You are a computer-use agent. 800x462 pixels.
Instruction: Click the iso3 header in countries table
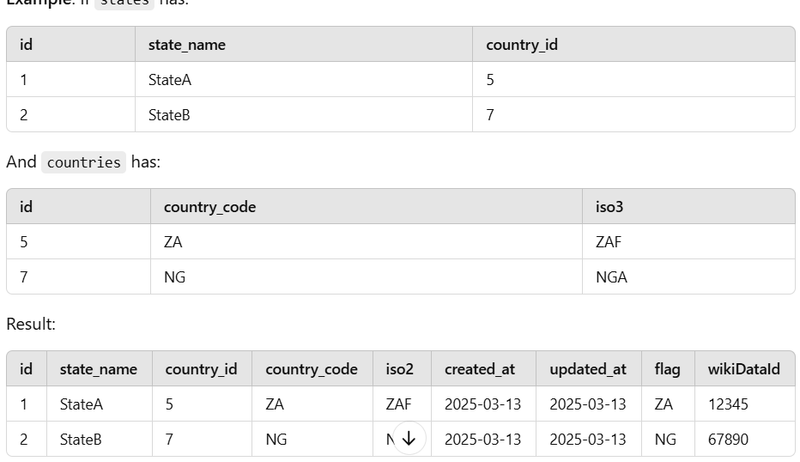[x=609, y=207]
